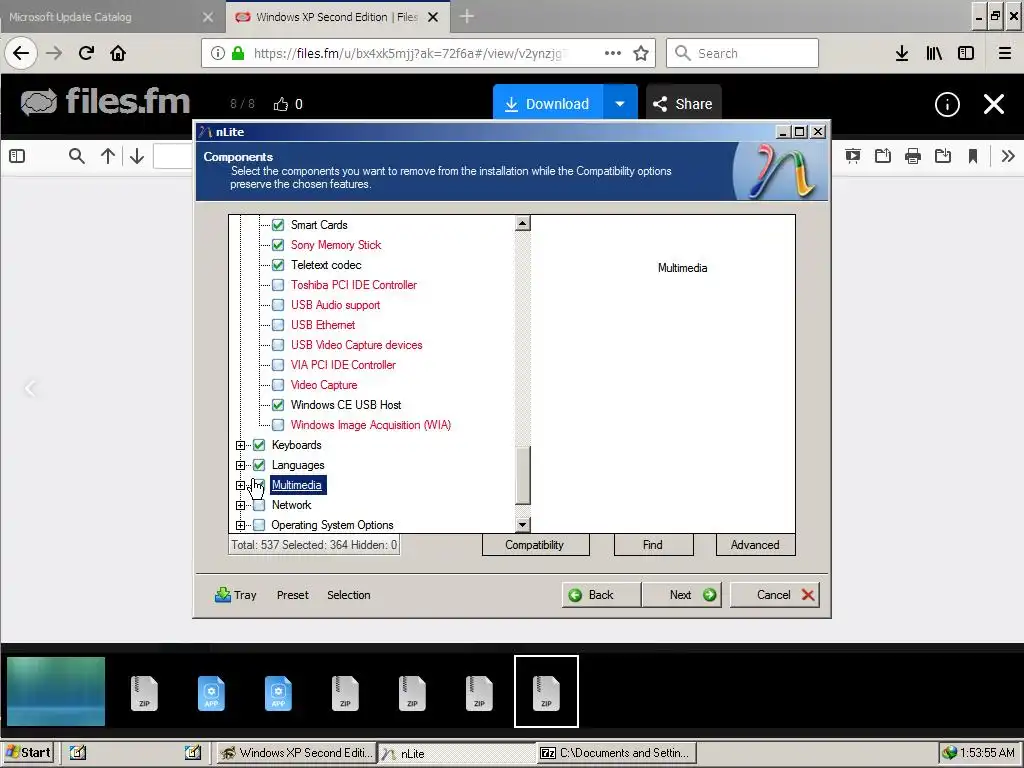The height and width of the screenshot is (768, 1024).
Task: Open Firefox downloads arrow icon
Action: tap(902, 53)
